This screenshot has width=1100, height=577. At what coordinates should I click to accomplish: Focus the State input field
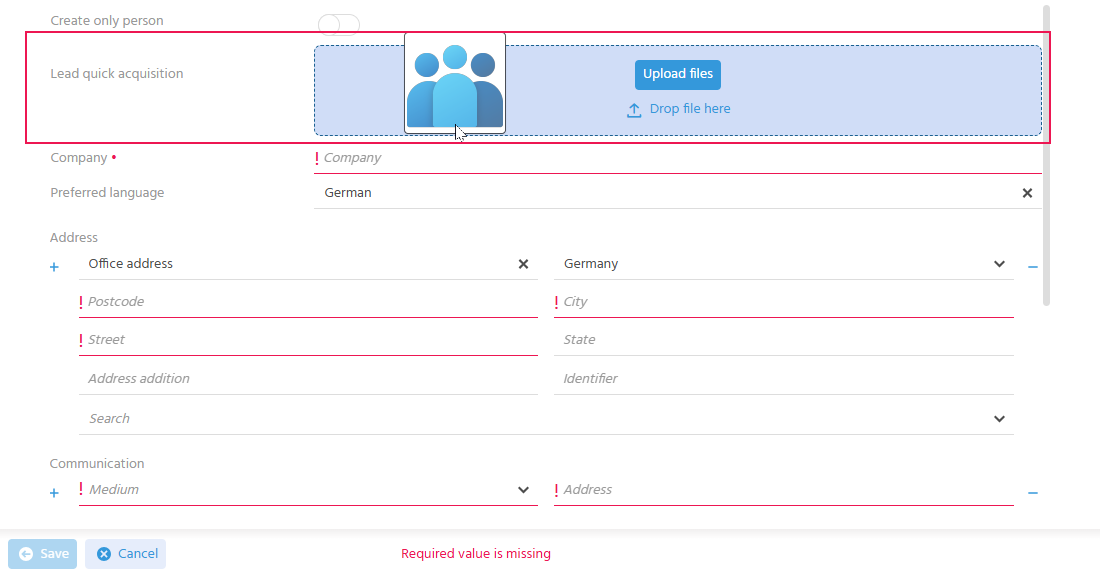coord(784,340)
